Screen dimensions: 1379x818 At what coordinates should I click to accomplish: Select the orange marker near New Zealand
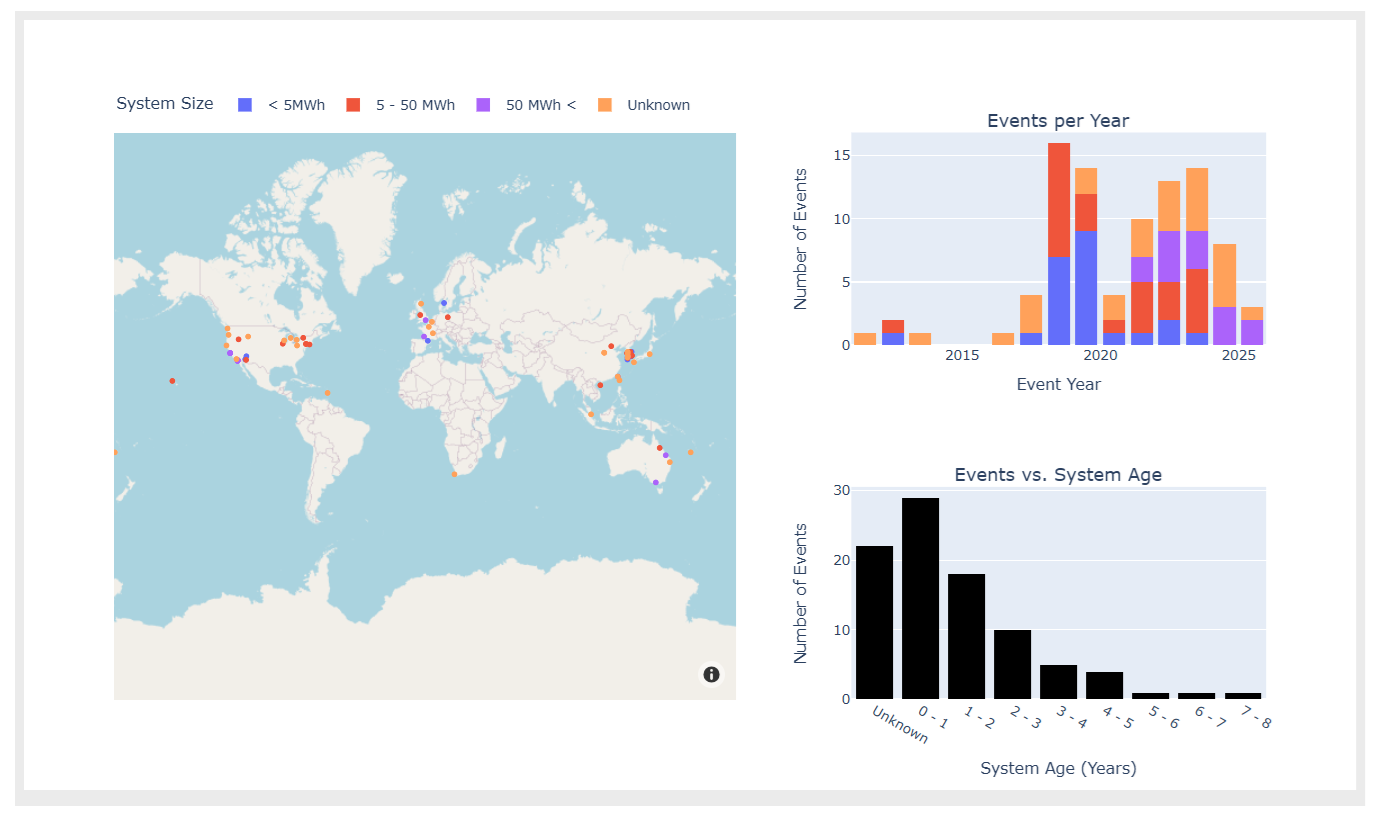coord(690,452)
